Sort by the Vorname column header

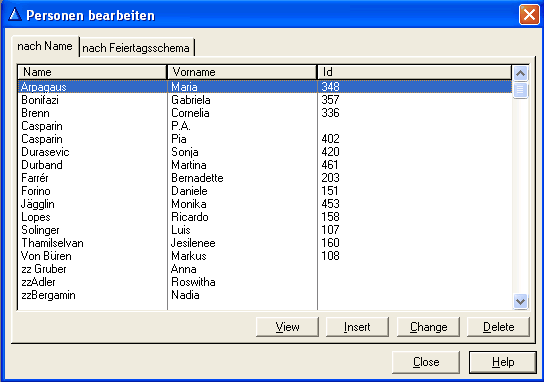(x=242, y=72)
